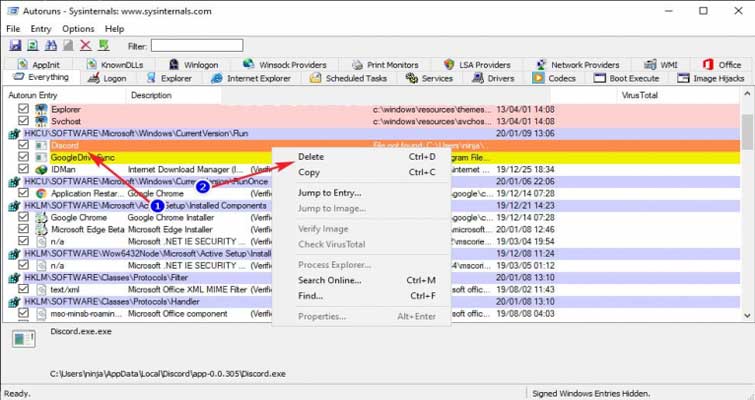
Task: Uncheck the Microsoft Edge Beta checkbox
Action: click(23, 229)
